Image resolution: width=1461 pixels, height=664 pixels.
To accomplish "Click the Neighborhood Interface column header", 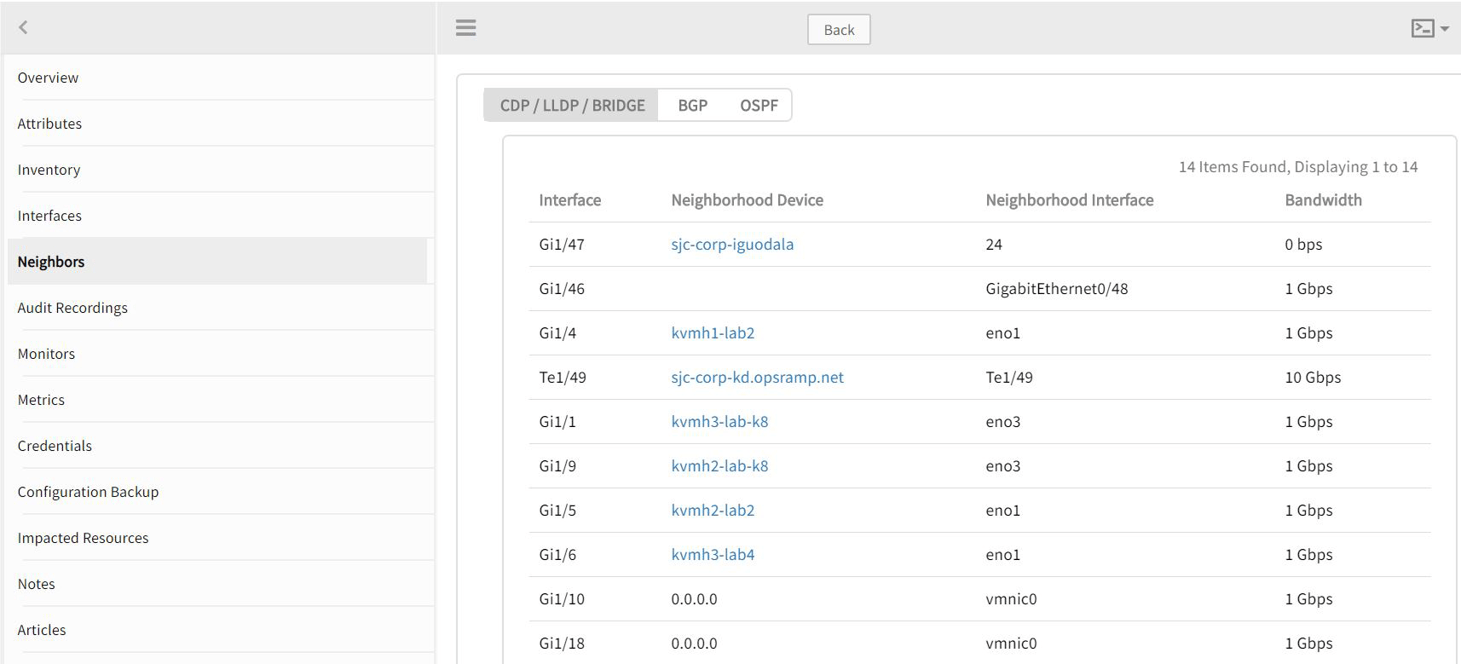I will click(x=1069, y=200).
